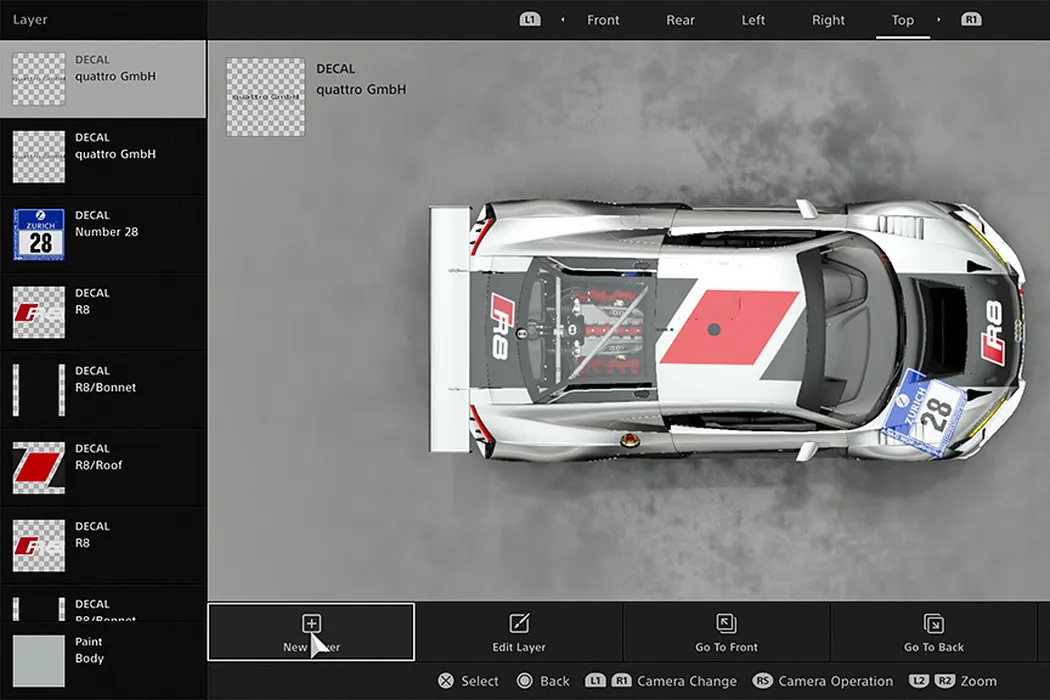Select the R8/Roof decal layer
Screen dimensions: 1050x700
[x=103, y=467]
